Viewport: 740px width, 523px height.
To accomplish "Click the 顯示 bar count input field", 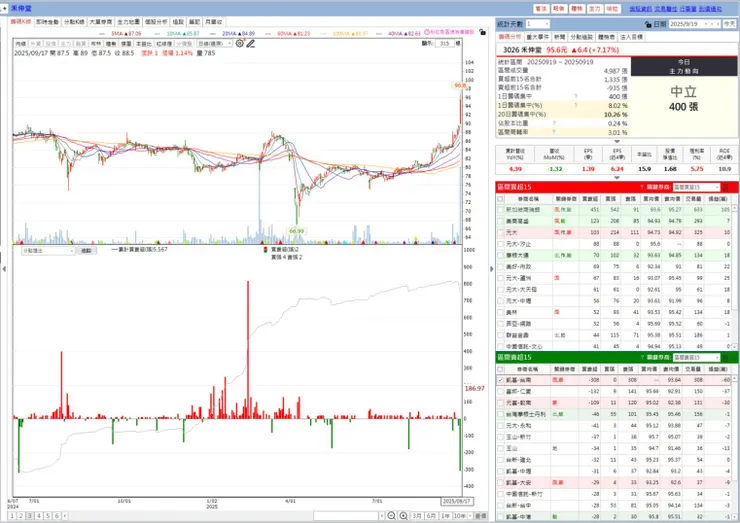I will point(444,43).
